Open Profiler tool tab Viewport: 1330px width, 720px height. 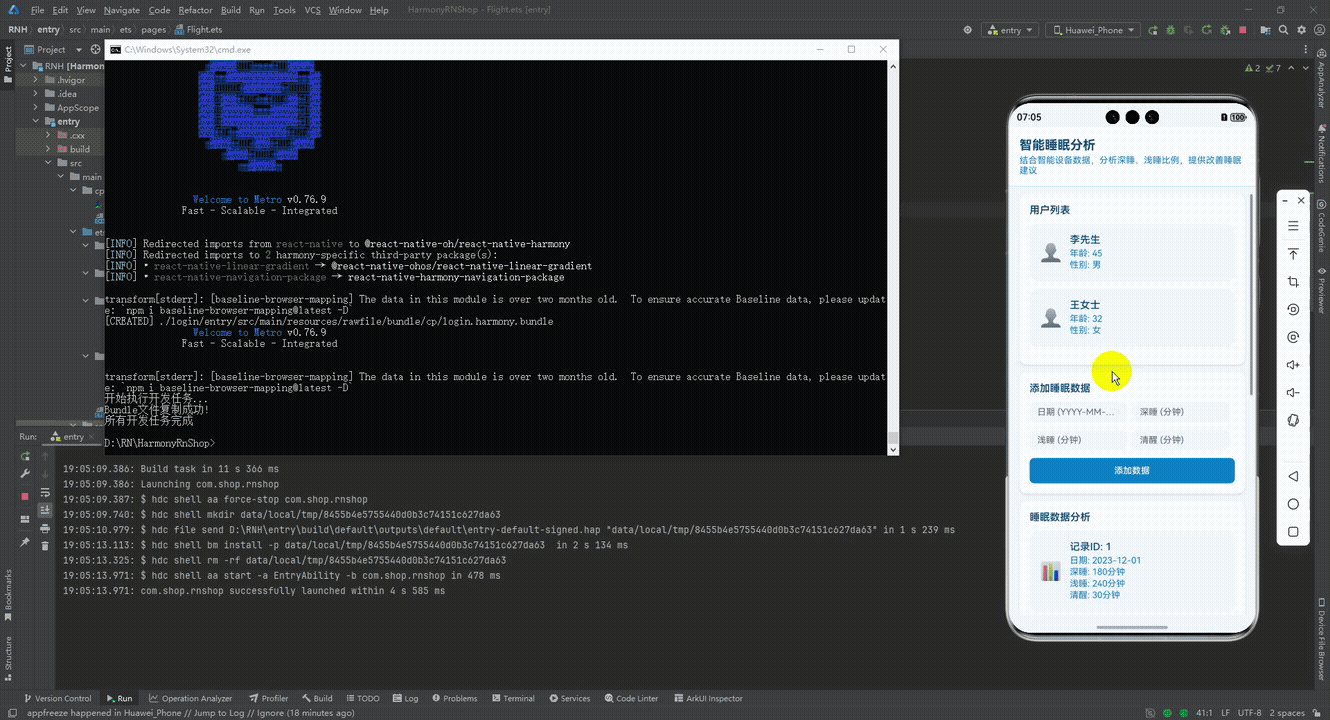[x=269, y=698]
